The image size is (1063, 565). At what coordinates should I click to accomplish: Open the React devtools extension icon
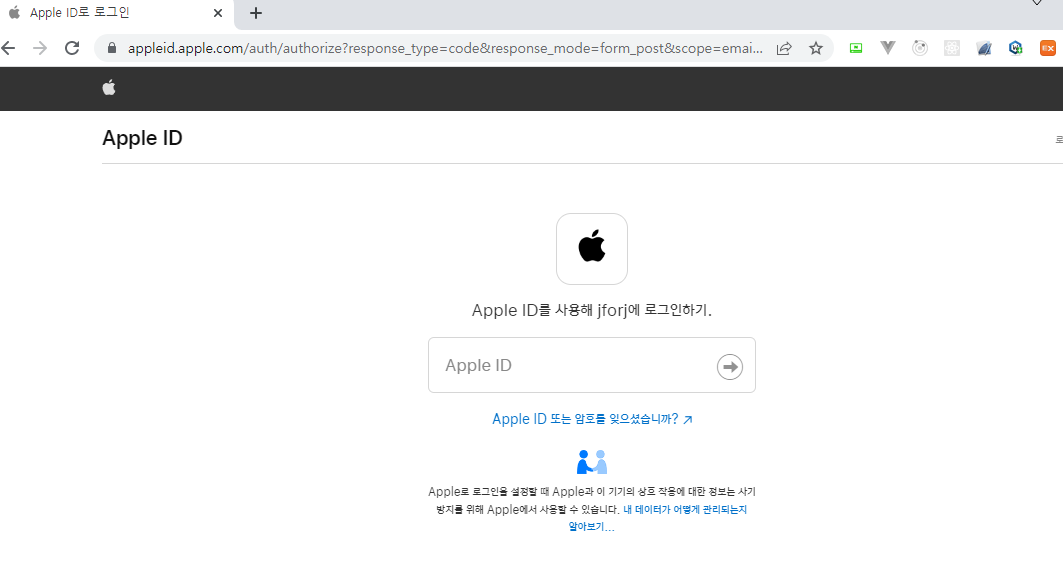tap(952, 48)
